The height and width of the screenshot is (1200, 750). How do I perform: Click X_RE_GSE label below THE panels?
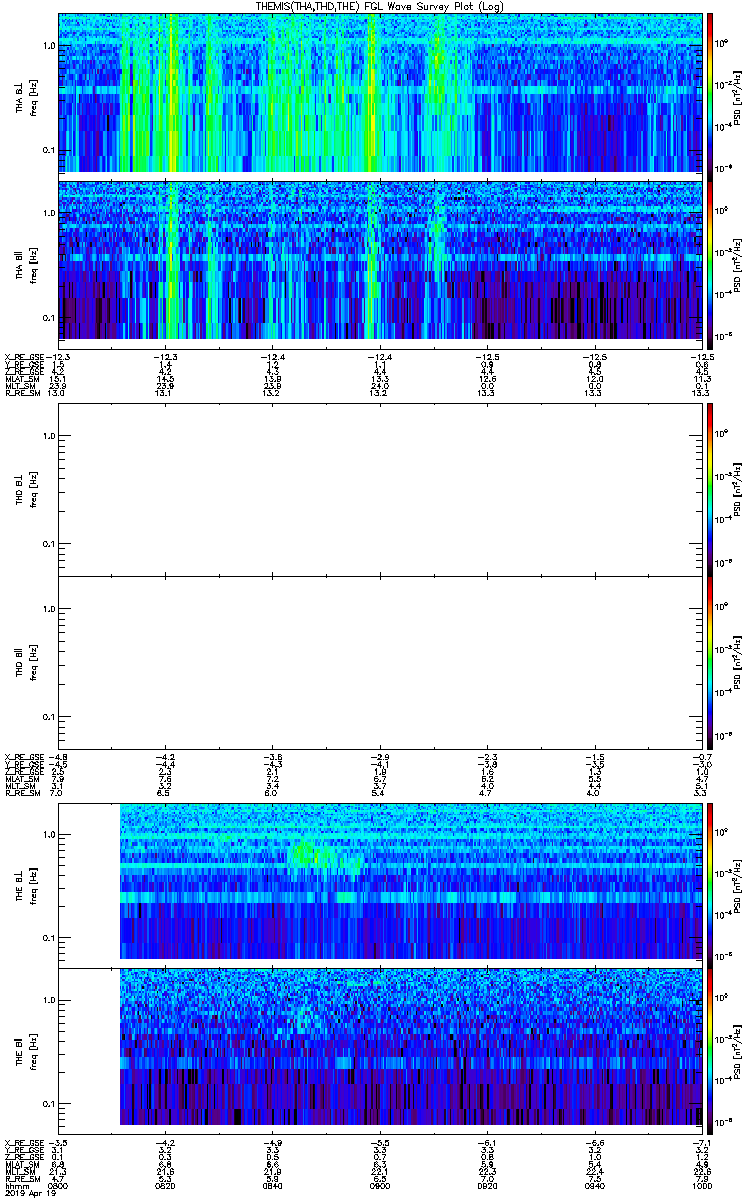(24, 1142)
